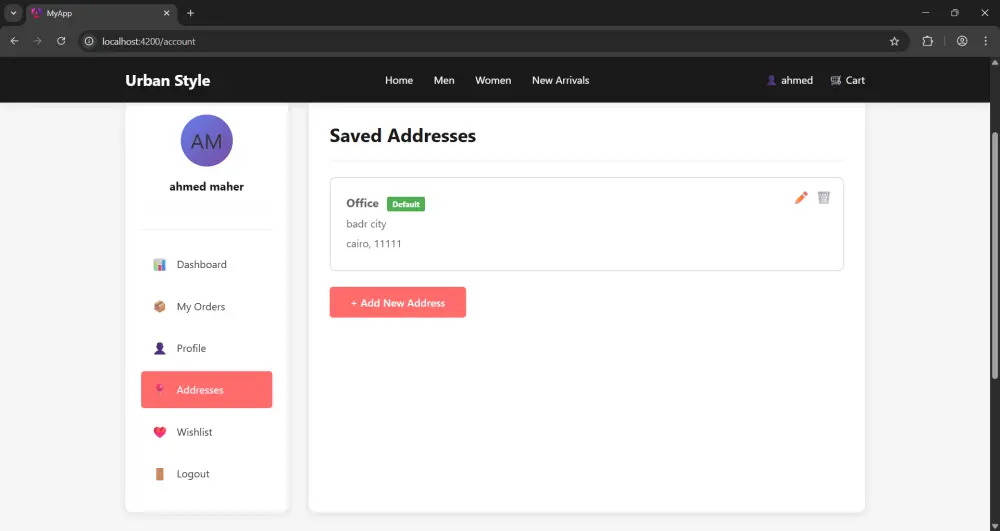Open Wishlist from the sidebar

coord(207,432)
